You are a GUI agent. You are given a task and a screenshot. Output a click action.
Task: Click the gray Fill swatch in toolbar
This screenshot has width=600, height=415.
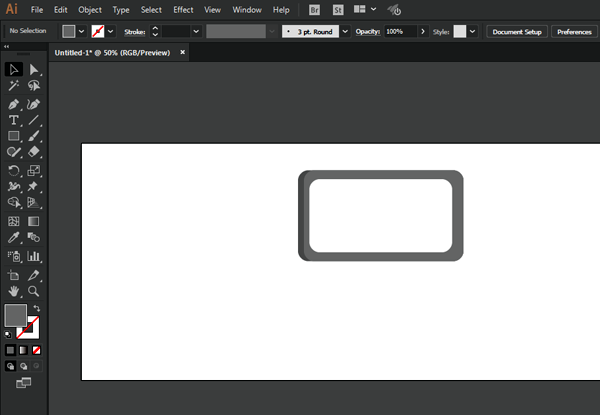click(x=16, y=315)
